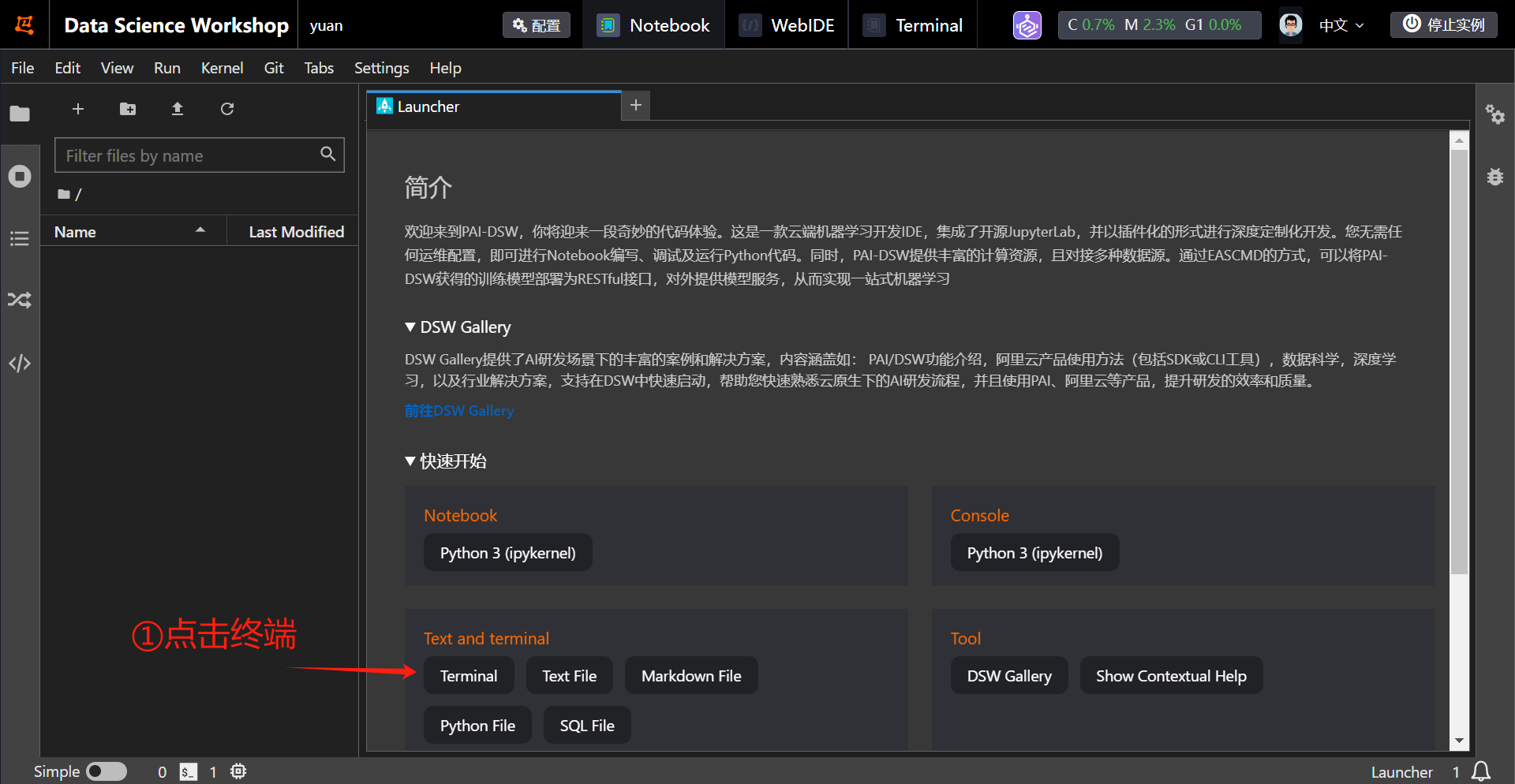Open the 中文 language dropdown
This screenshot has width=1515, height=784.
point(1341,25)
